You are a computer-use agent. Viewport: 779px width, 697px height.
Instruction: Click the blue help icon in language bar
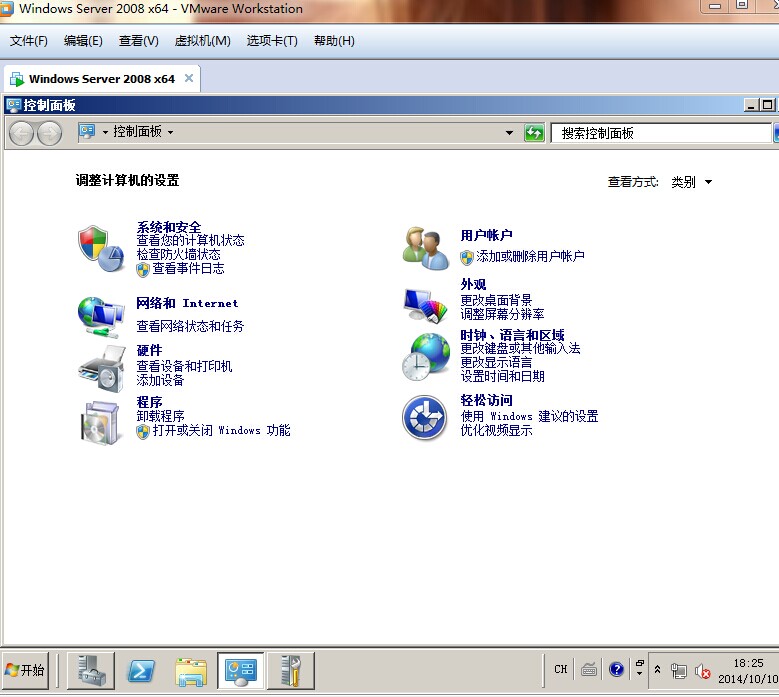[x=616, y=669]
